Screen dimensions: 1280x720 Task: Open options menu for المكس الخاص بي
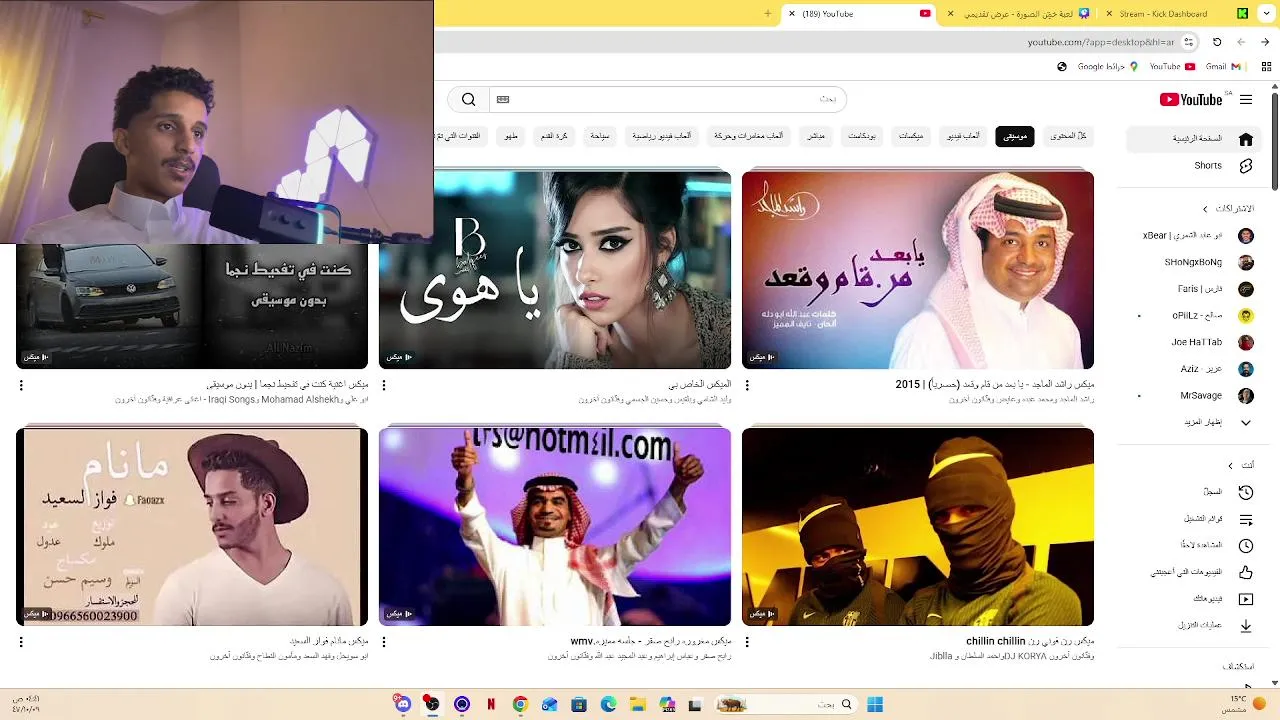pyautogui.click(x=384, y=385)
